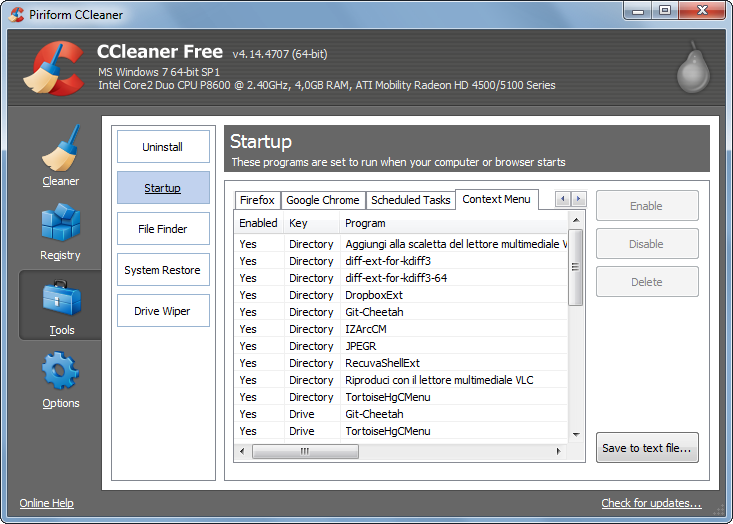
Task: Switch to the Firefox tab
Action: (257, 200)
